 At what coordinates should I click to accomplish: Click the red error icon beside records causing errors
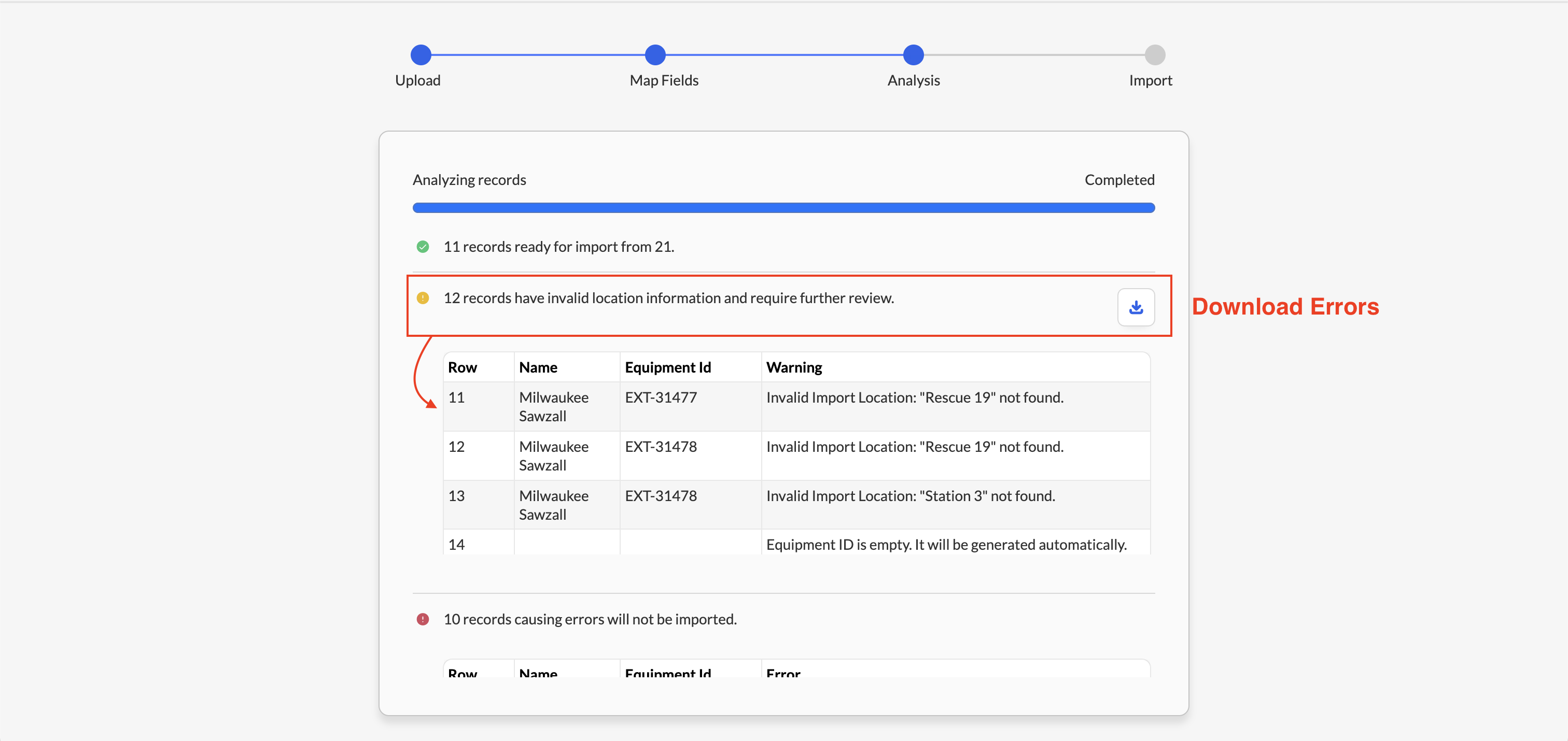[423, 619]
